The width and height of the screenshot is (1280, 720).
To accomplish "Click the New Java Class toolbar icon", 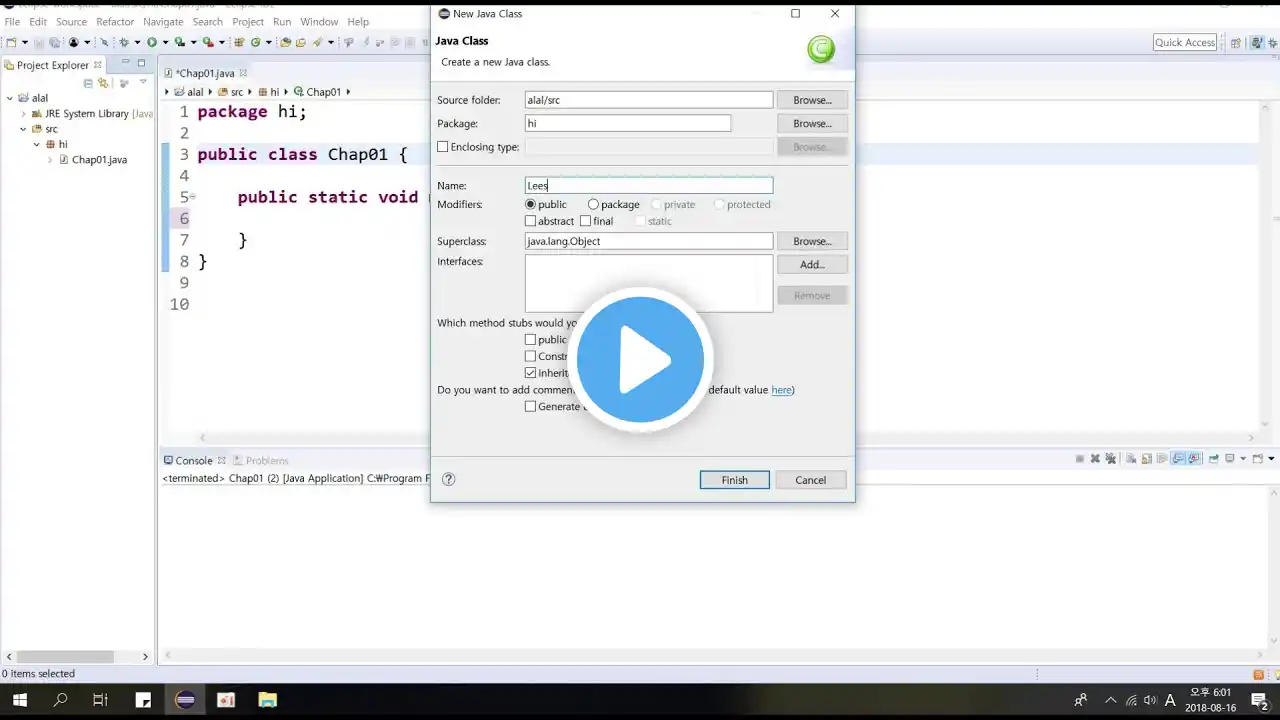I will [256, 43].
